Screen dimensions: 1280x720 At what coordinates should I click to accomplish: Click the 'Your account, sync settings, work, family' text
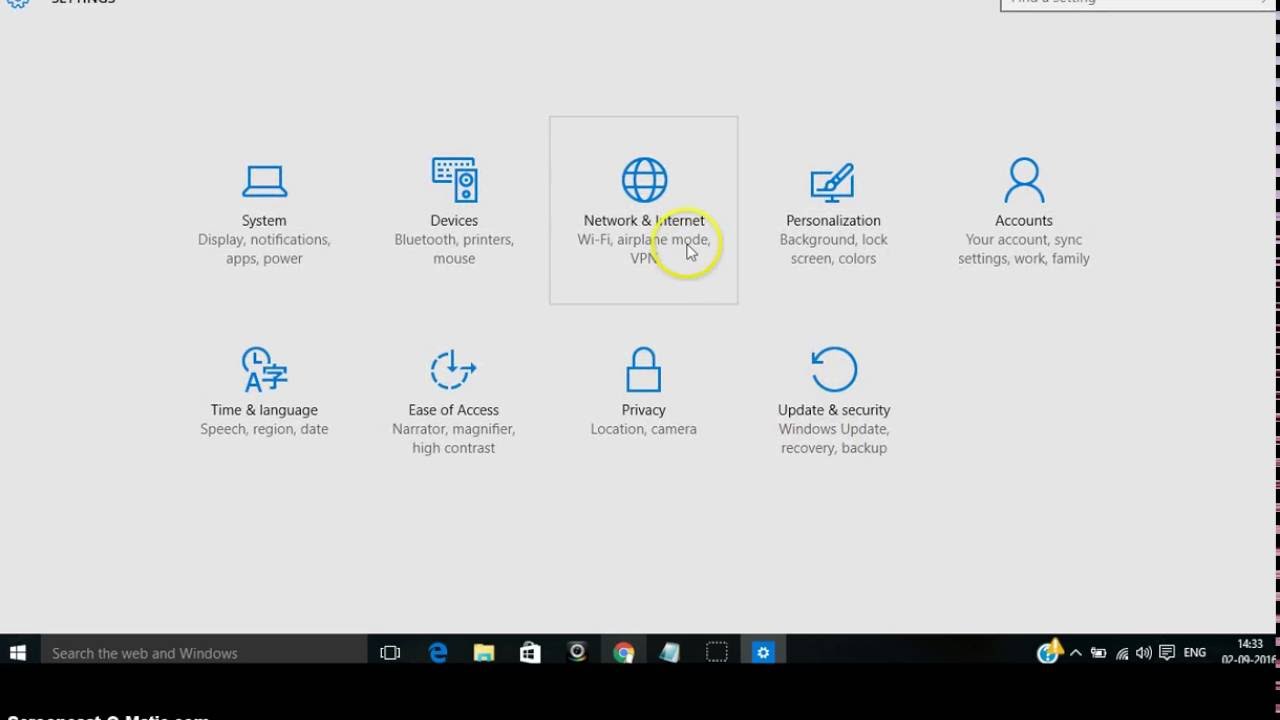pos(1023,249)
